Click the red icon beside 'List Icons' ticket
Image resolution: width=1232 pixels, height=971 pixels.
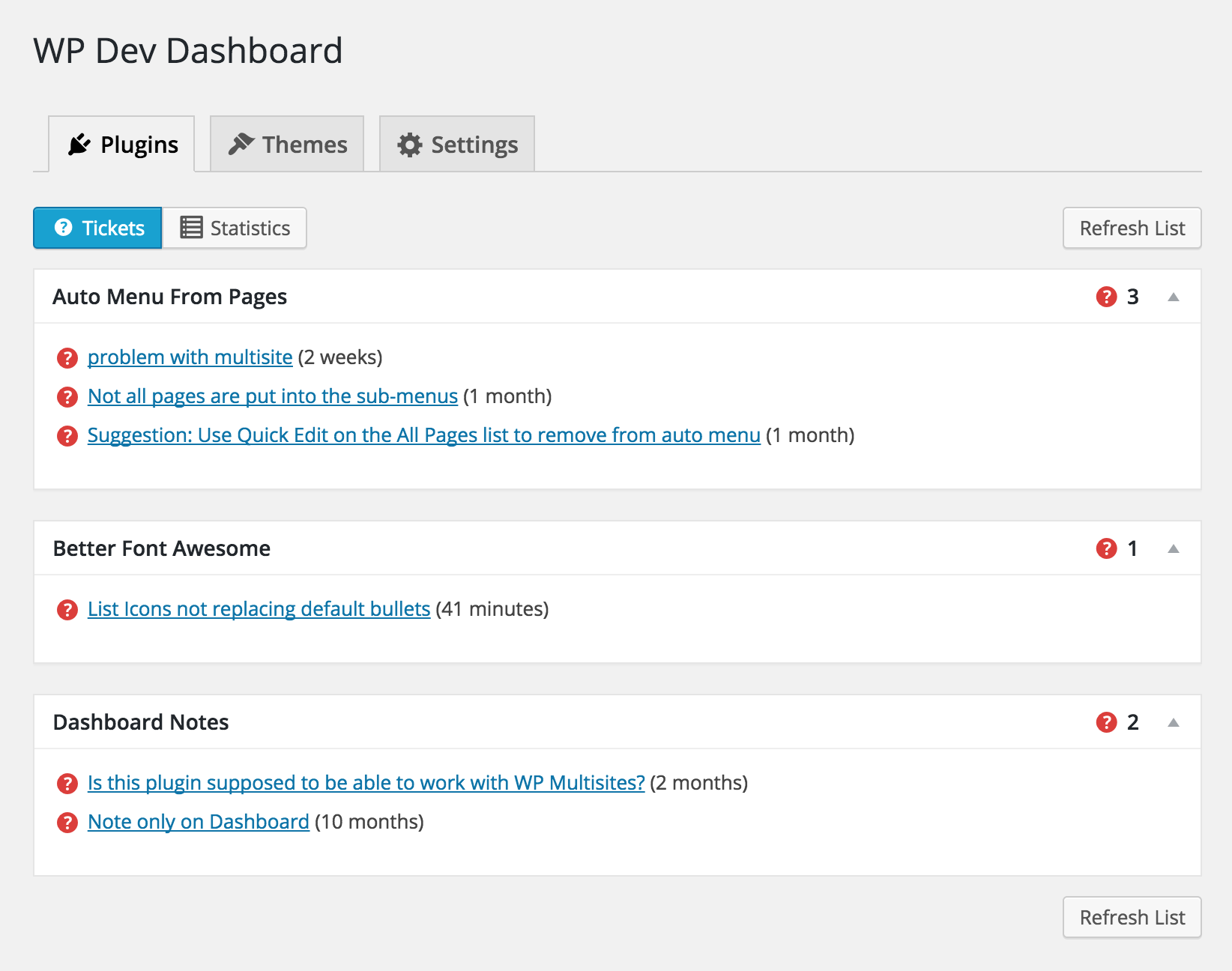pos(67,610)
